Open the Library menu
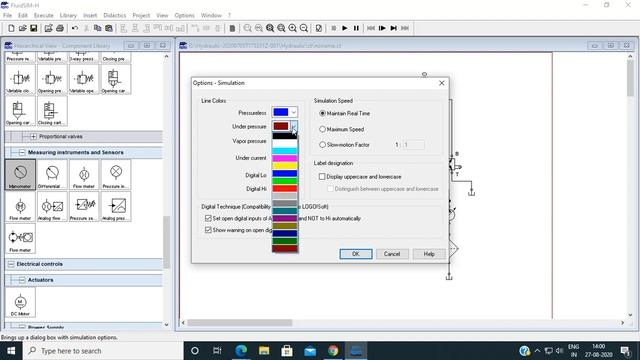This screenshot has width=640, height=360. [68, 15]
